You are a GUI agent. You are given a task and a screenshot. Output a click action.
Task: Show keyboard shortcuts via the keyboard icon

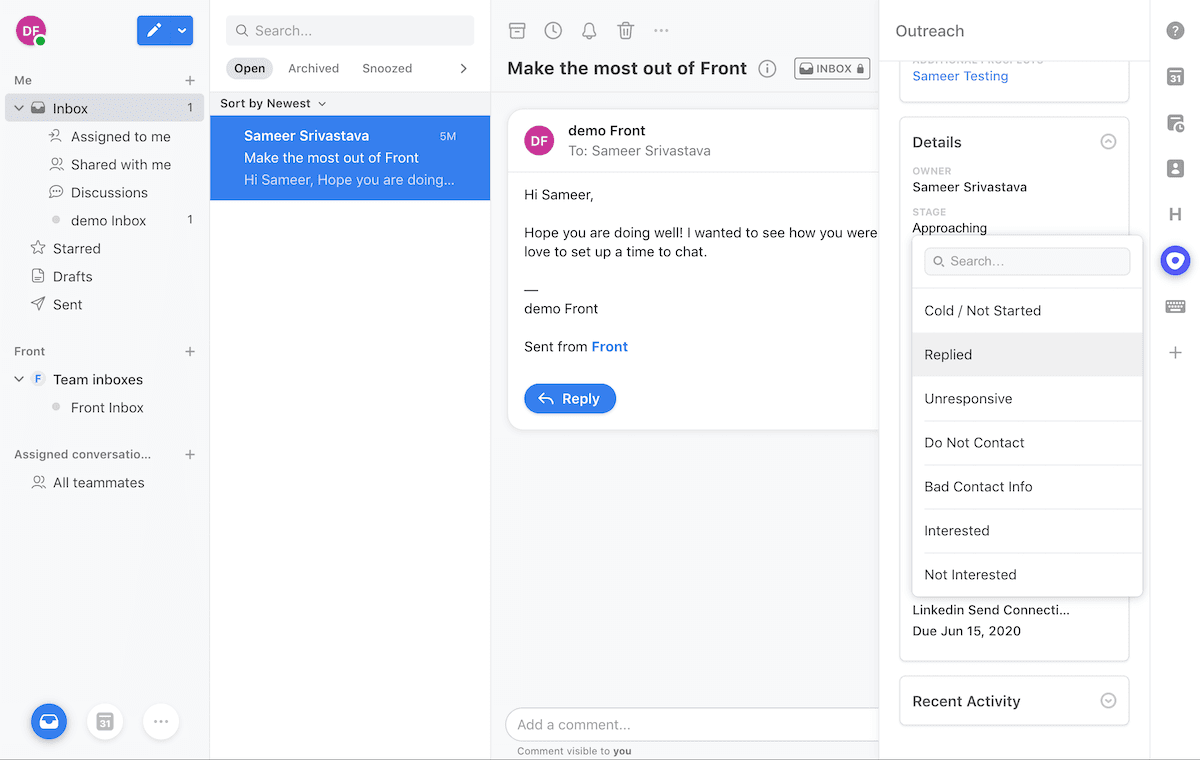point(1175,306)
